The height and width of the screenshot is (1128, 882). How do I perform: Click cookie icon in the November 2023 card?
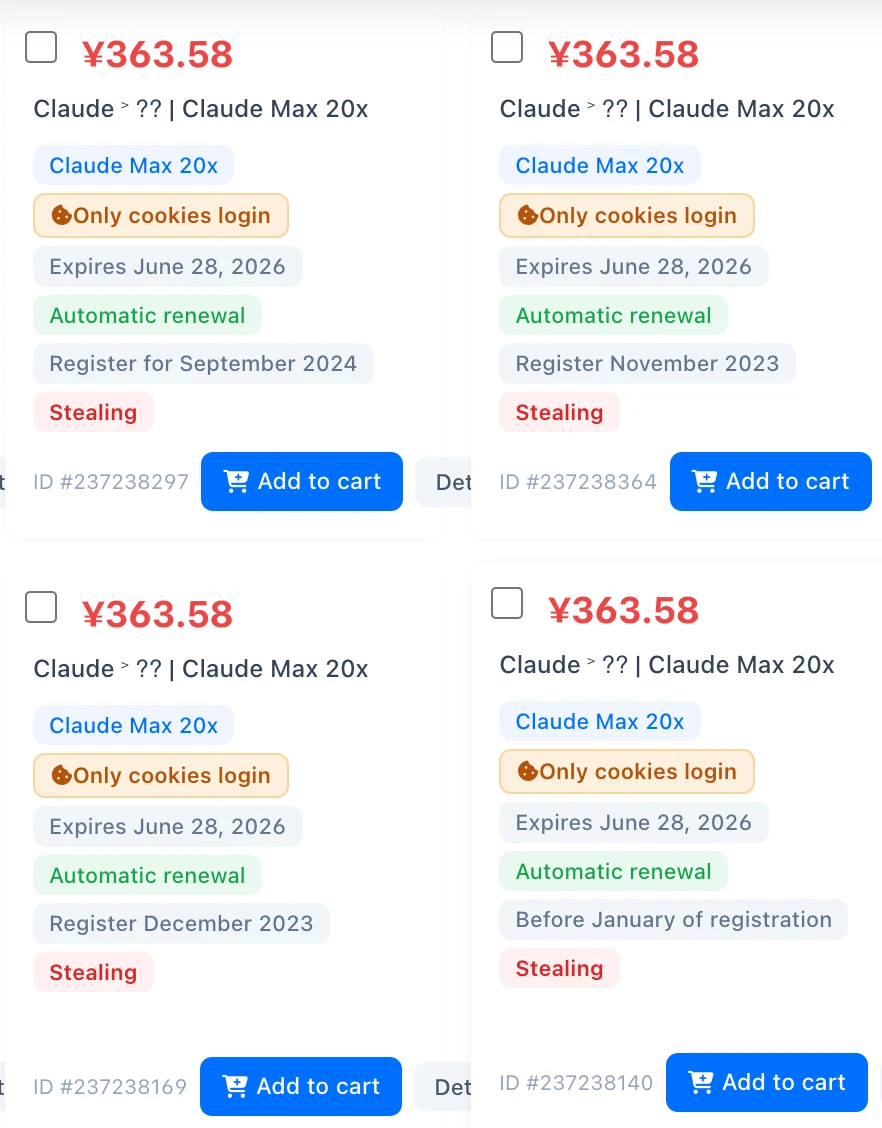[528, 215]
